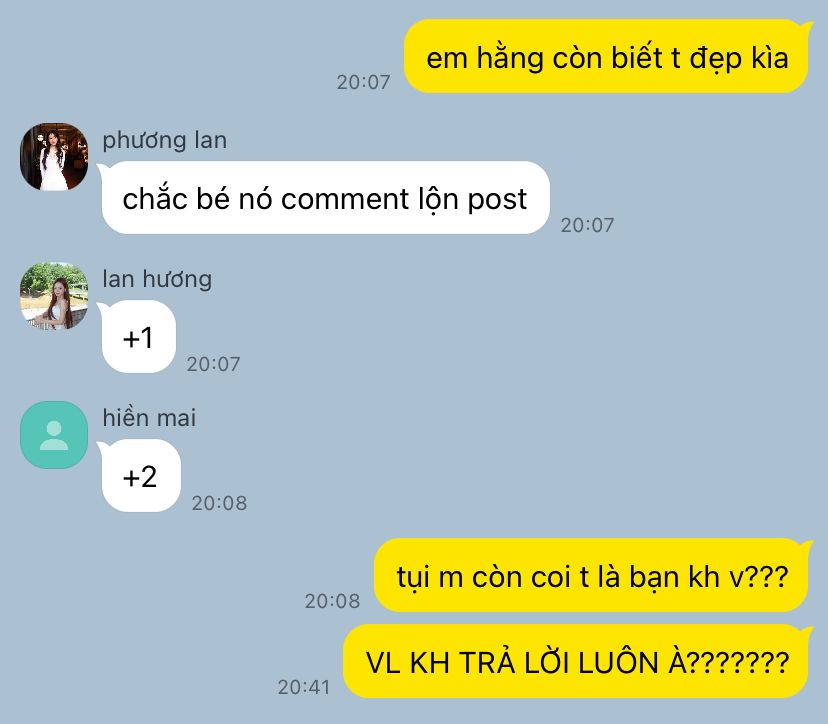Tap the 'VL KH TRẢ LỜI LUÔN À' message
Screen dimensions: 828x724
click(577, 661)
